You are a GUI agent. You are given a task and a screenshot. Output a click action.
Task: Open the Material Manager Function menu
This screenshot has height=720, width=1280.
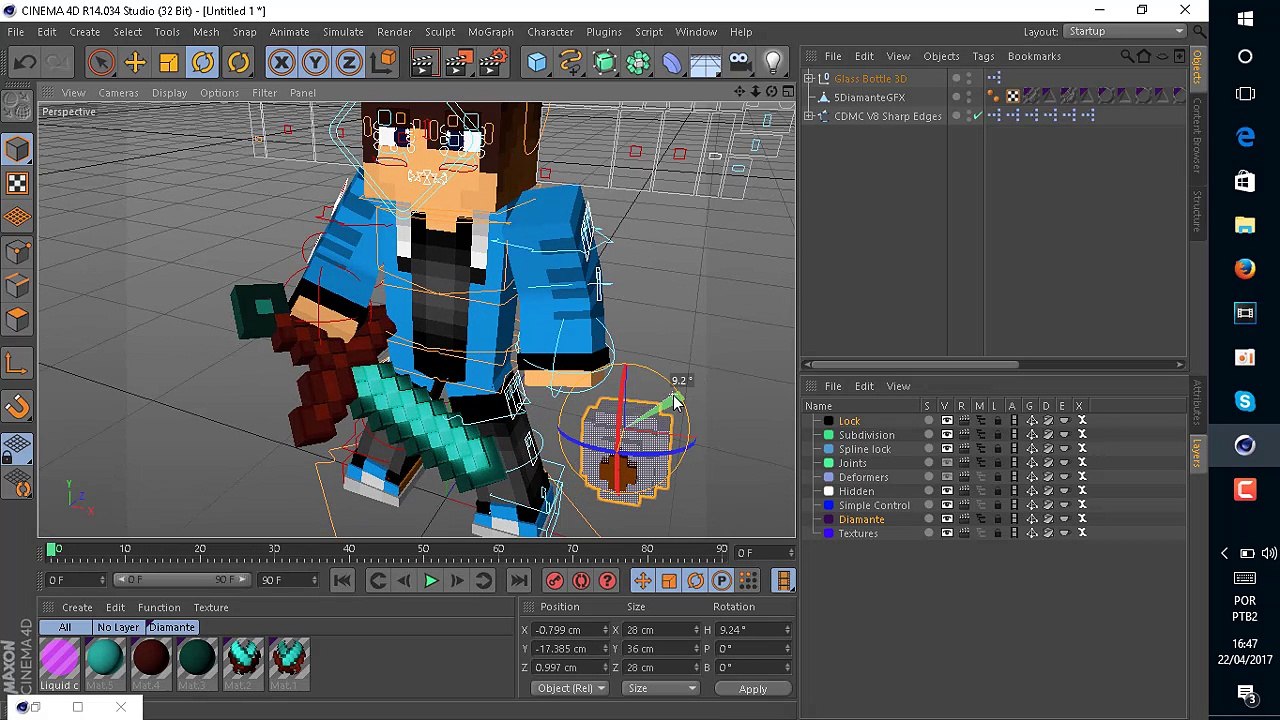(x=159, y=607)
